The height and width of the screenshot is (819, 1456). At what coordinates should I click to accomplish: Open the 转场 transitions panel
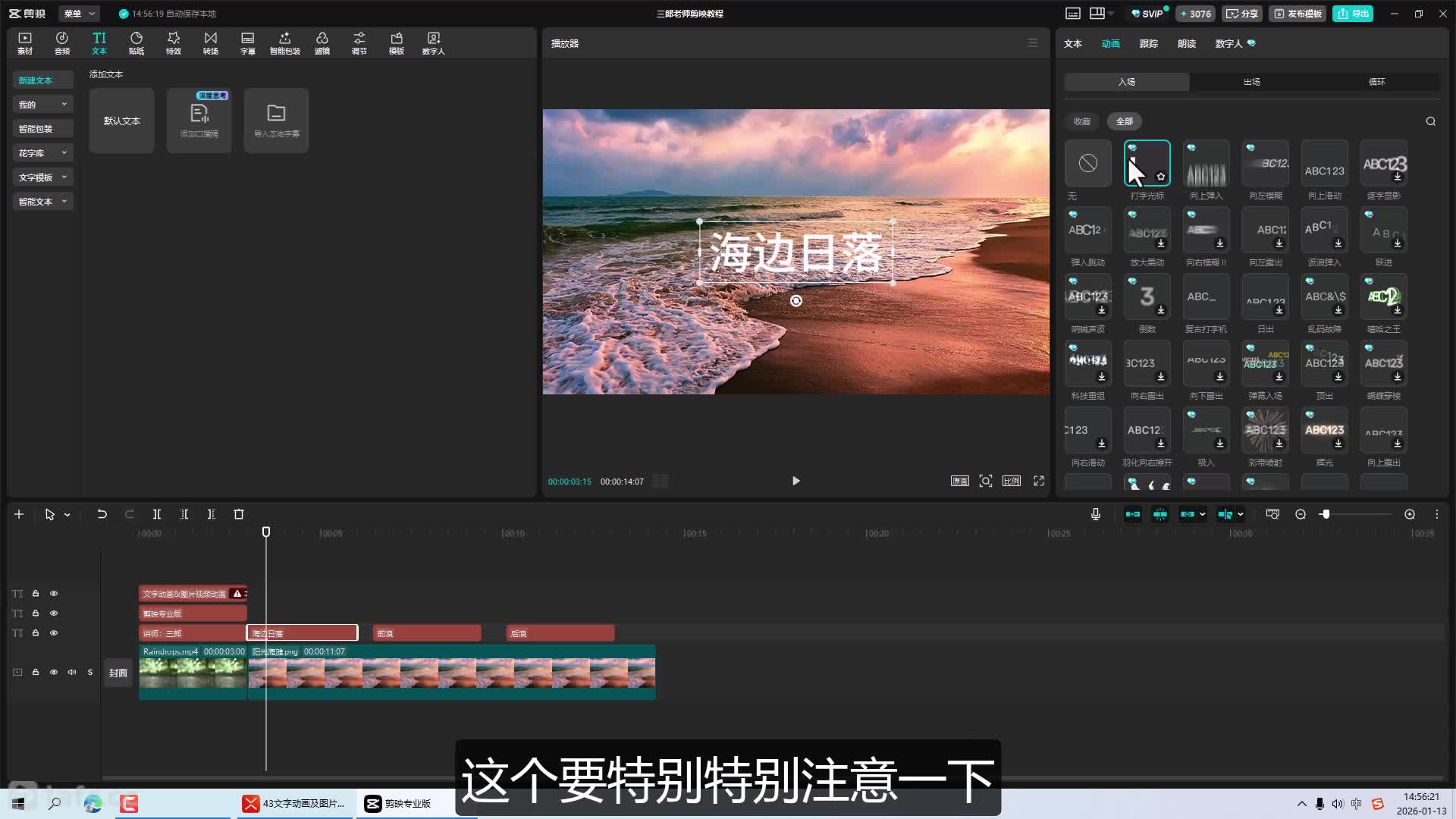[211, 43]
